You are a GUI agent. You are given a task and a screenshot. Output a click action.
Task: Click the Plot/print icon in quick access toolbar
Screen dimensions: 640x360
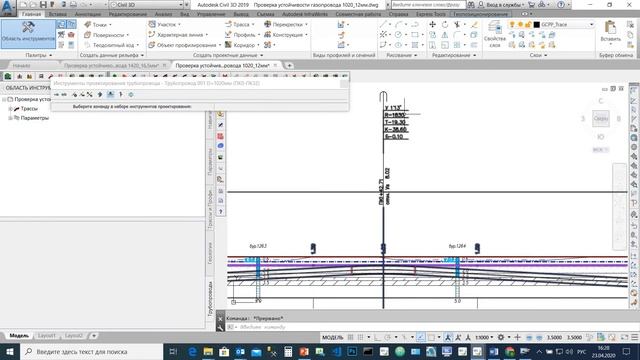(73, 4)
